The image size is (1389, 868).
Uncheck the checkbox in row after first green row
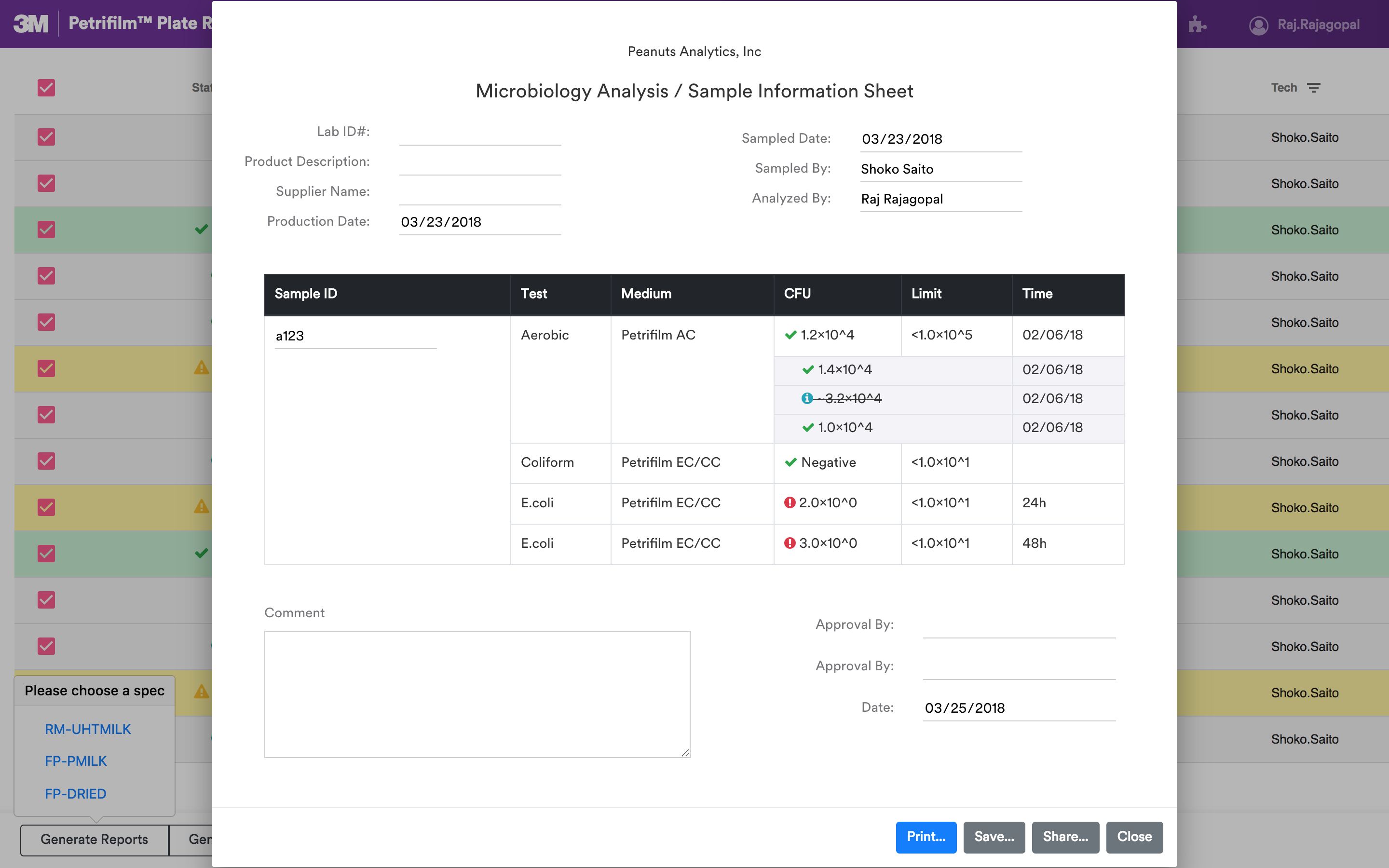click(46, 276)
